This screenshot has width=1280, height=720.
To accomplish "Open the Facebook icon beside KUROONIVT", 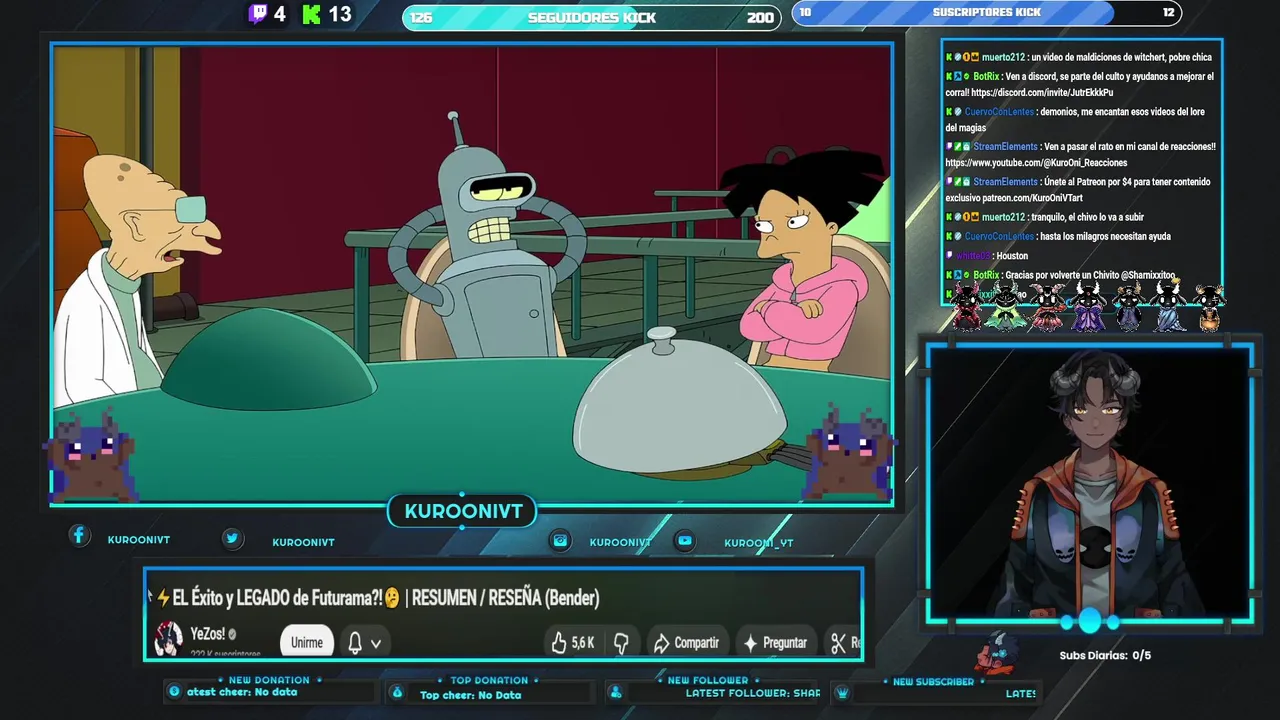I will (x=79, y=536).
